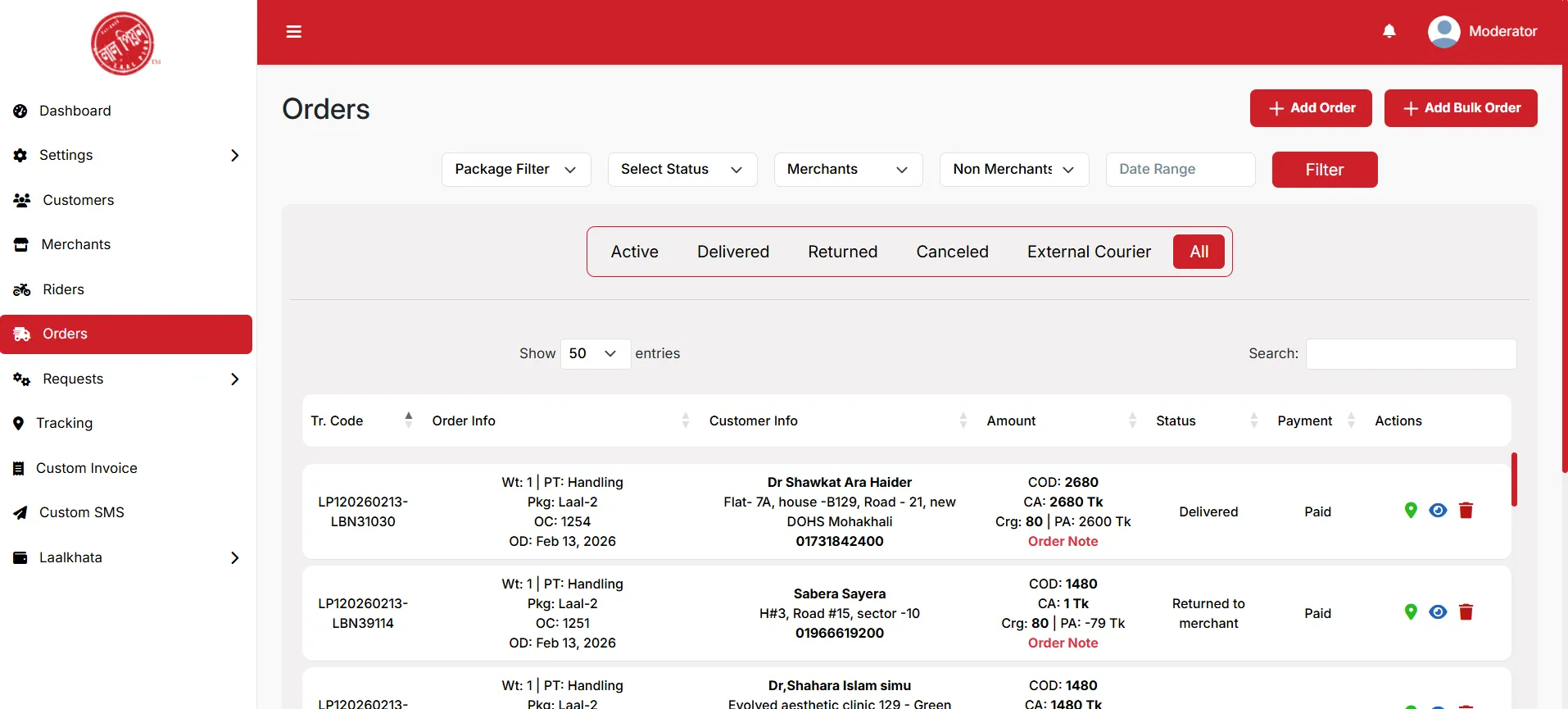
Task: Click the Date Range input field
Action: coord(1181,170)
